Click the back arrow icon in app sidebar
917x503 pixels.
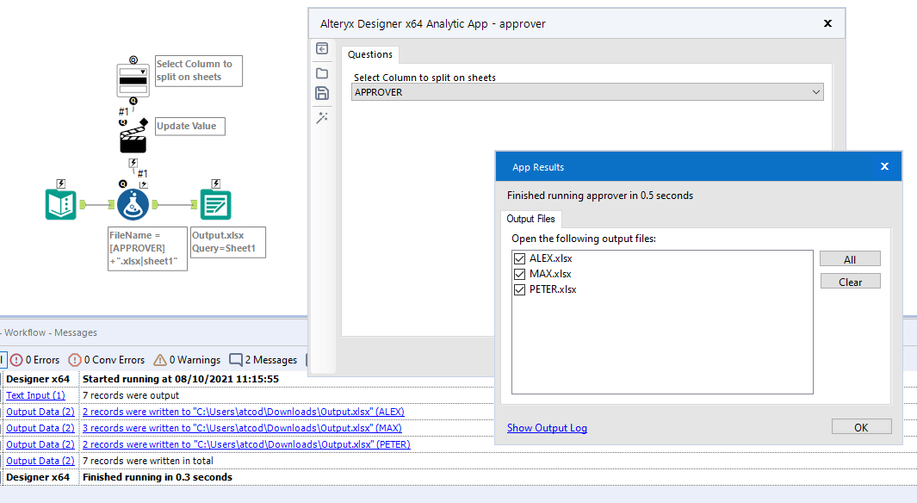[322, 49]
